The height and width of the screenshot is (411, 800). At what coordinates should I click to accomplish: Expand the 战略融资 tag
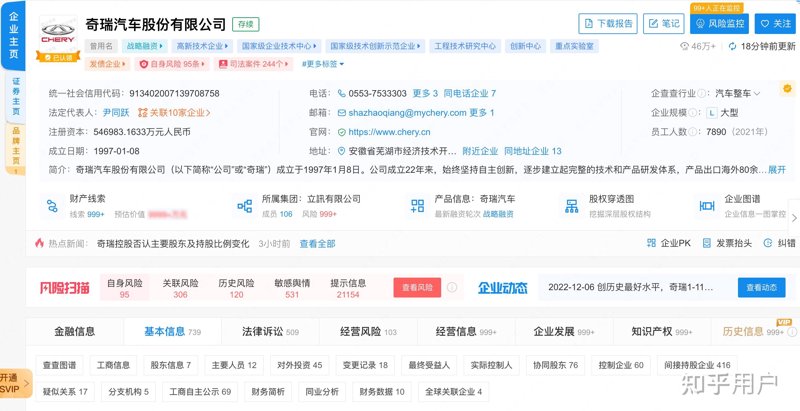pos(144,46)
